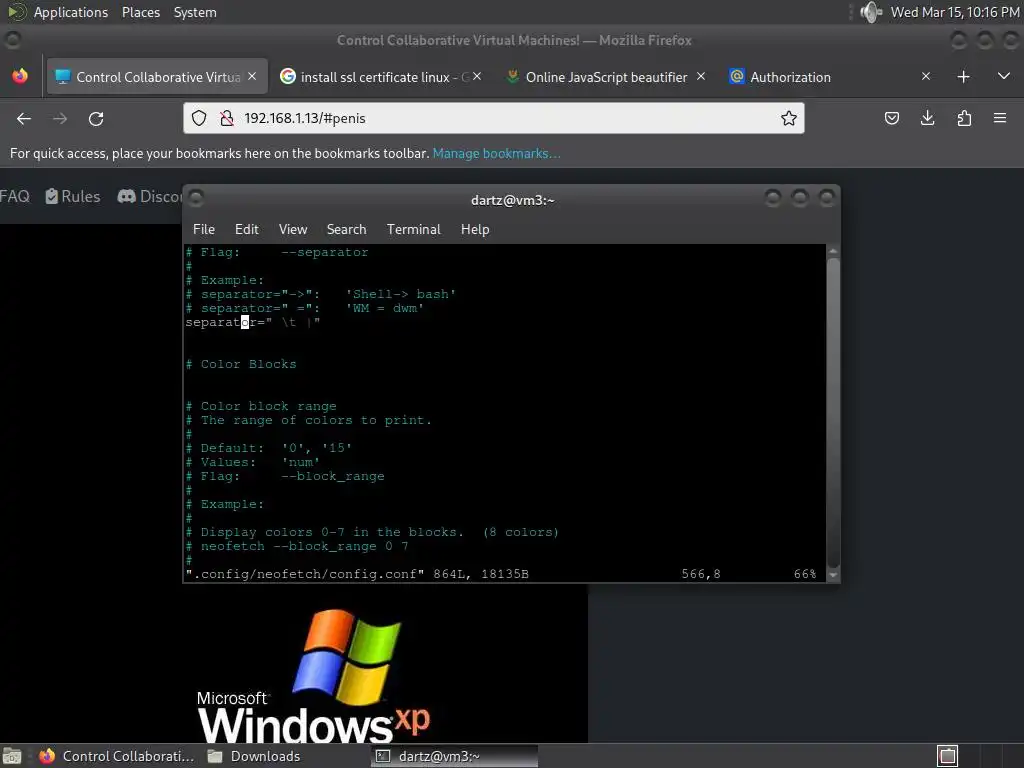Image resolution: width=1024 pixels, height=768 pixels.
Task: Switch to Control Collaborati... taskbar window
Action: coord(116,756)
